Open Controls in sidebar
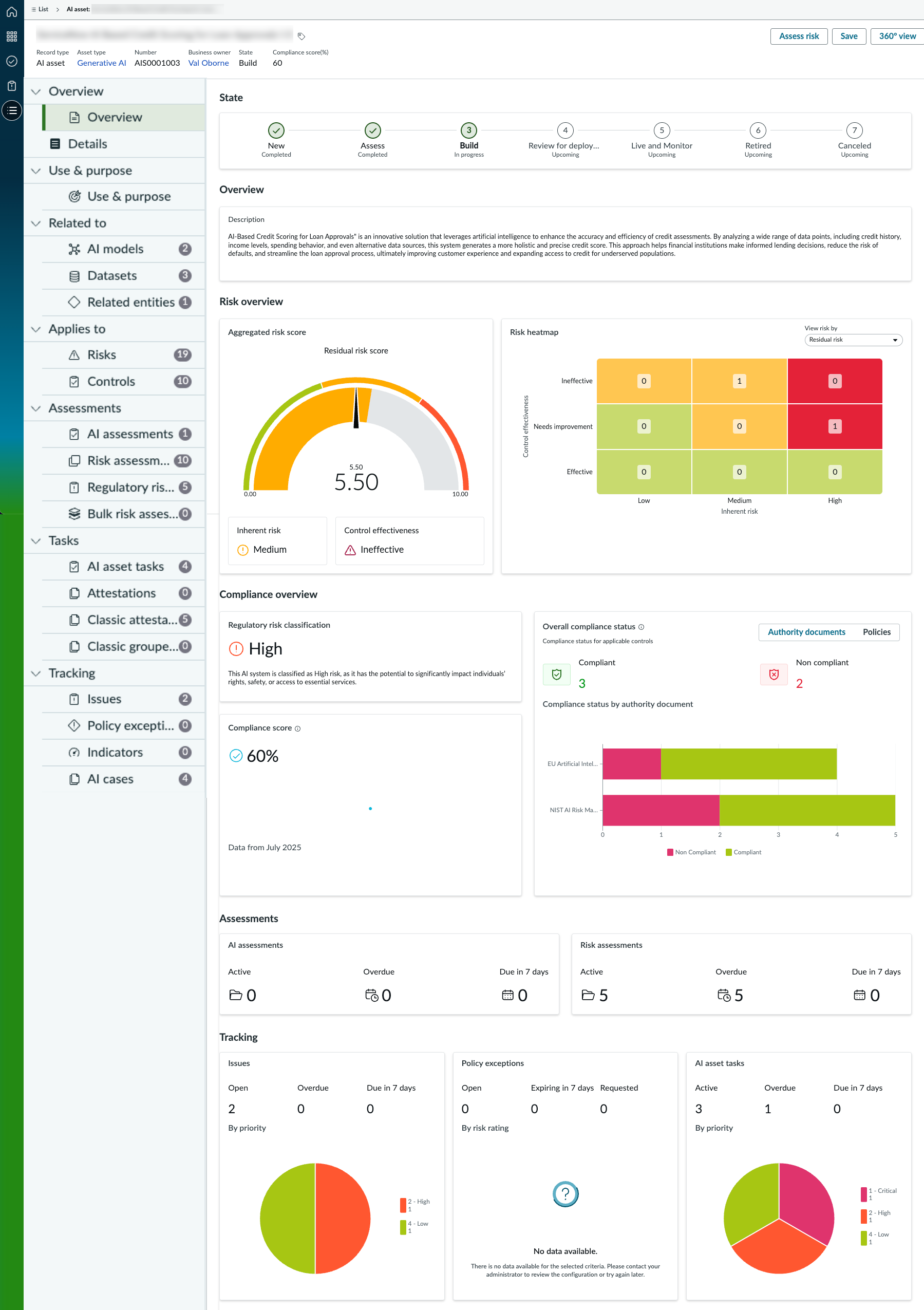Image resolution: width=924 pixels, height=1310 pixels. pyautogui.click(x=123, y=382)
